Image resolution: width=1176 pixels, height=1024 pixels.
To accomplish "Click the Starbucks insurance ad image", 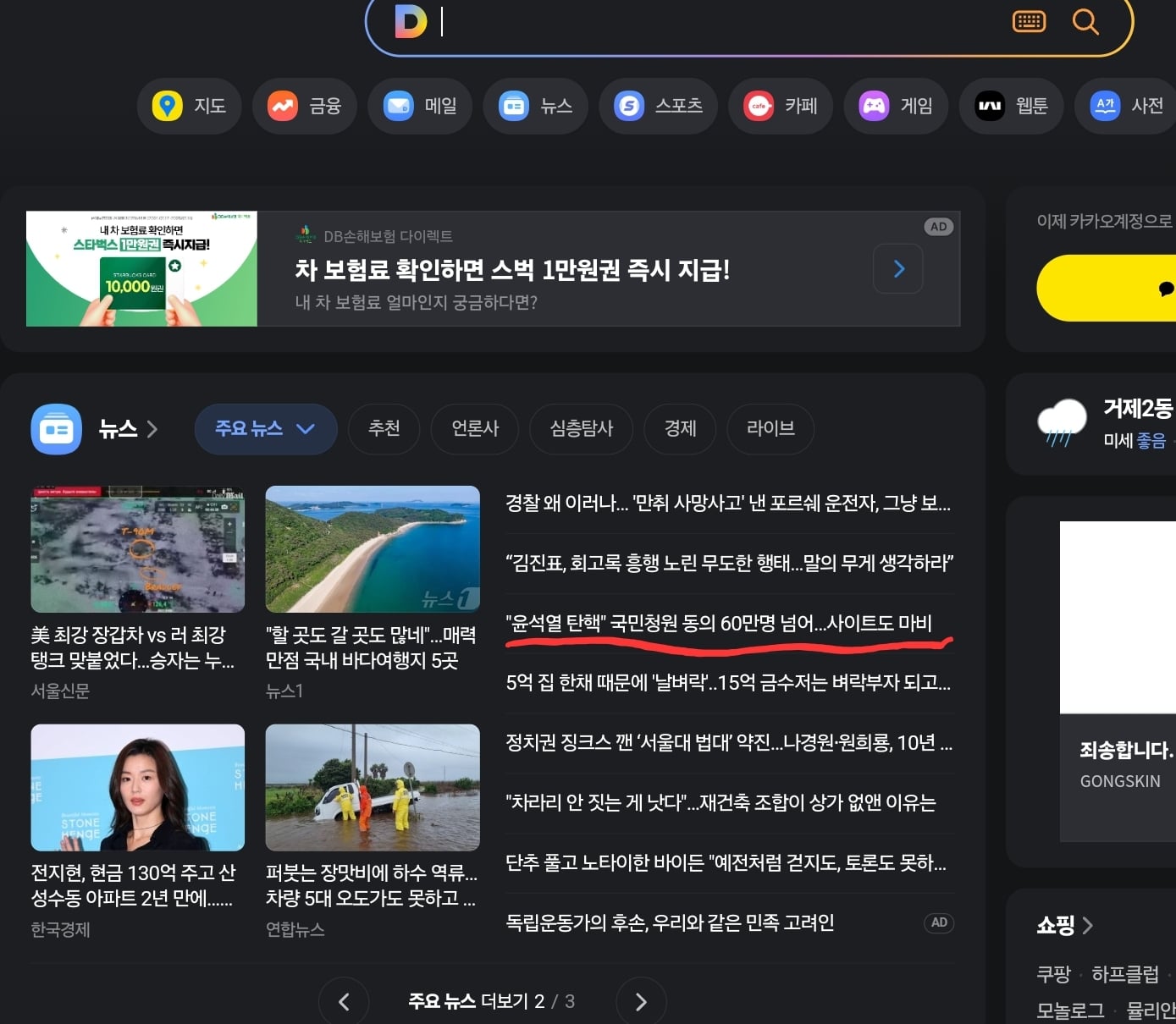I will point(141,269).
